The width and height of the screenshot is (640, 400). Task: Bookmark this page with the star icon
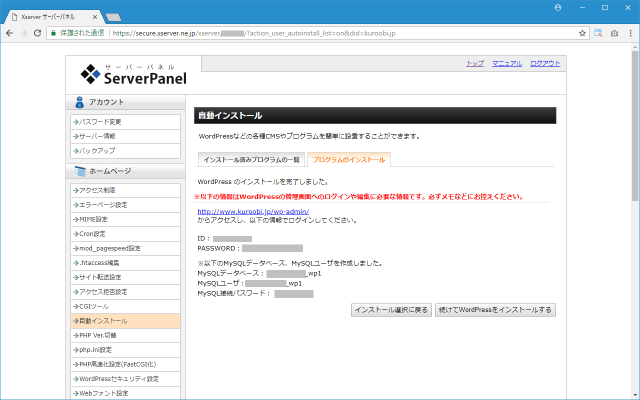pyautogui.click(x=583, y=32)
